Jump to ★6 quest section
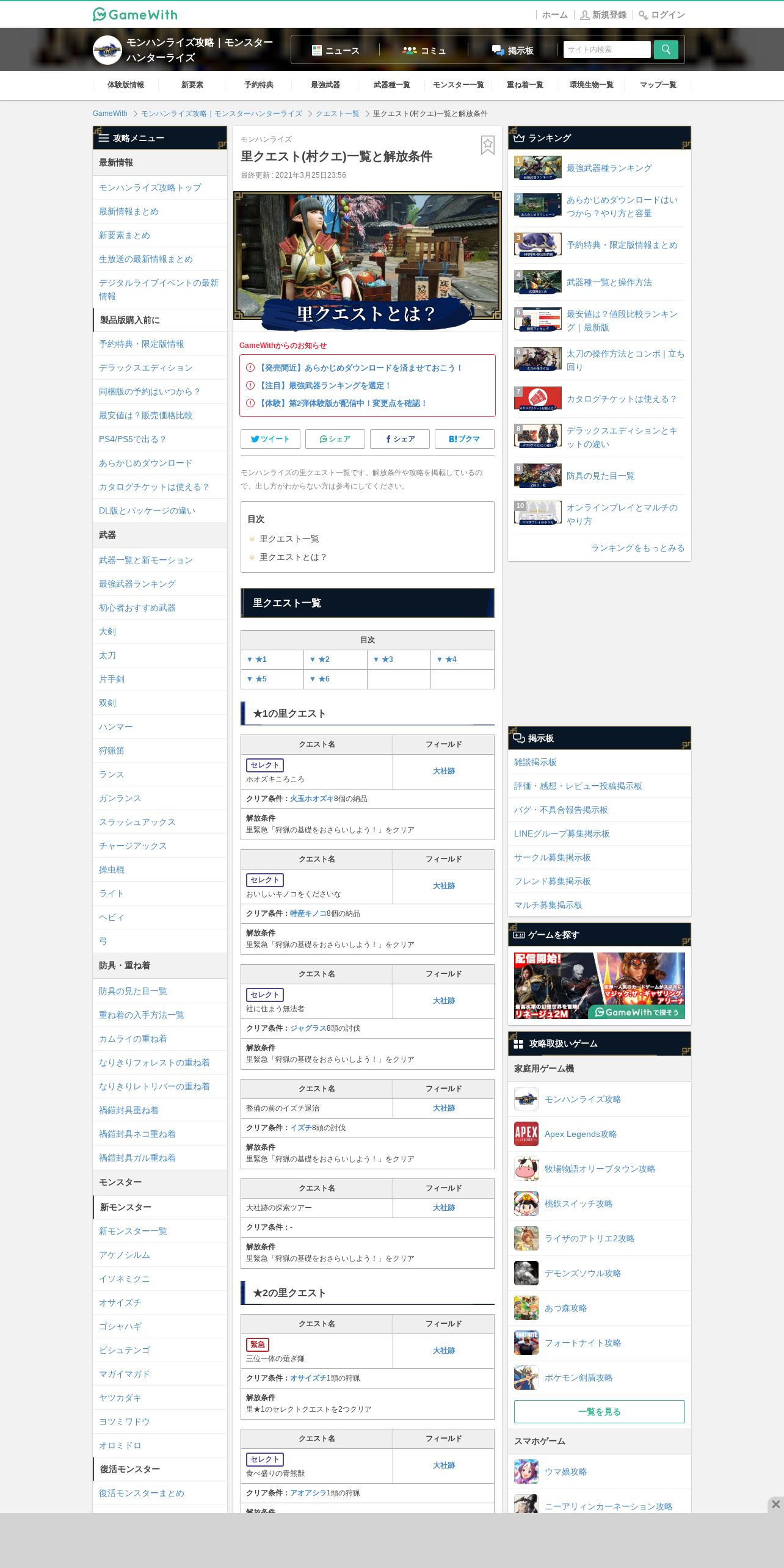 click(x=320, y=679)
